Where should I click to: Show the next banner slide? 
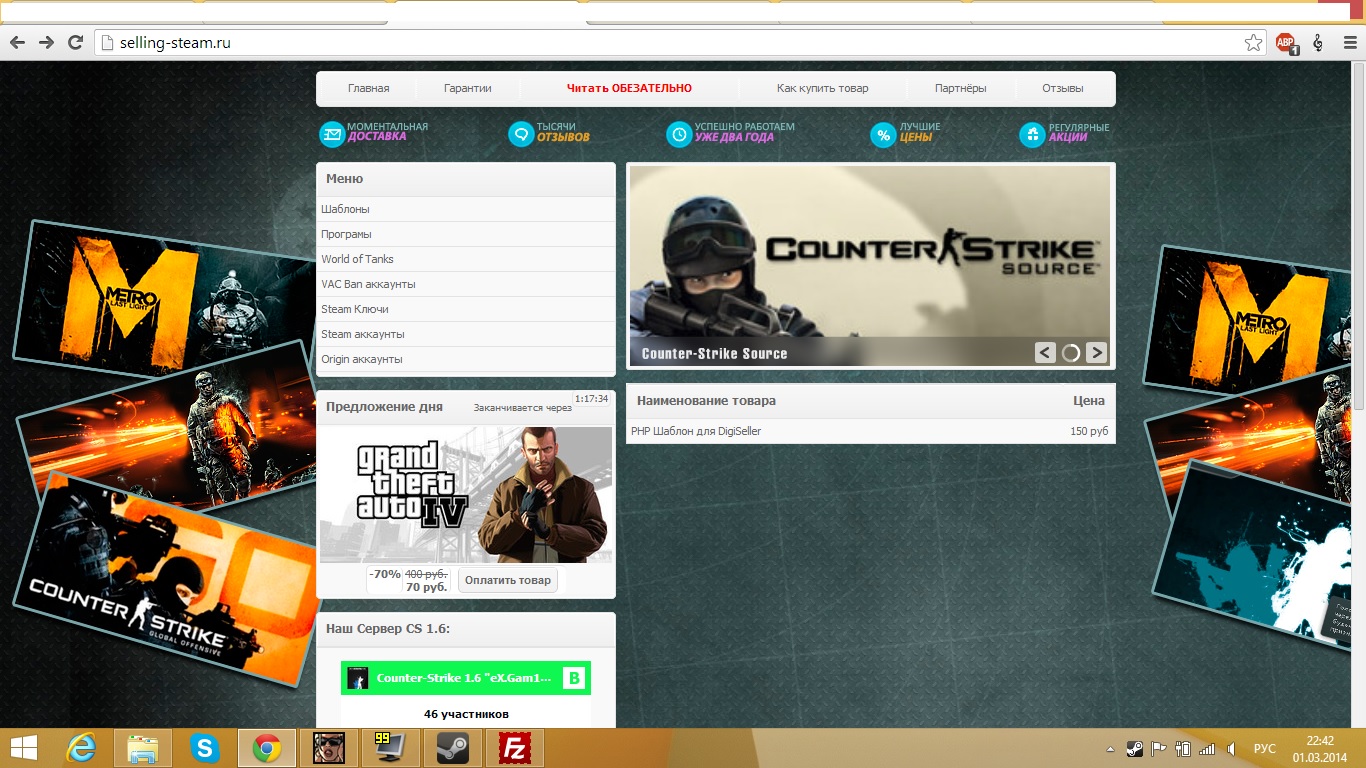tap(1096, 352)
